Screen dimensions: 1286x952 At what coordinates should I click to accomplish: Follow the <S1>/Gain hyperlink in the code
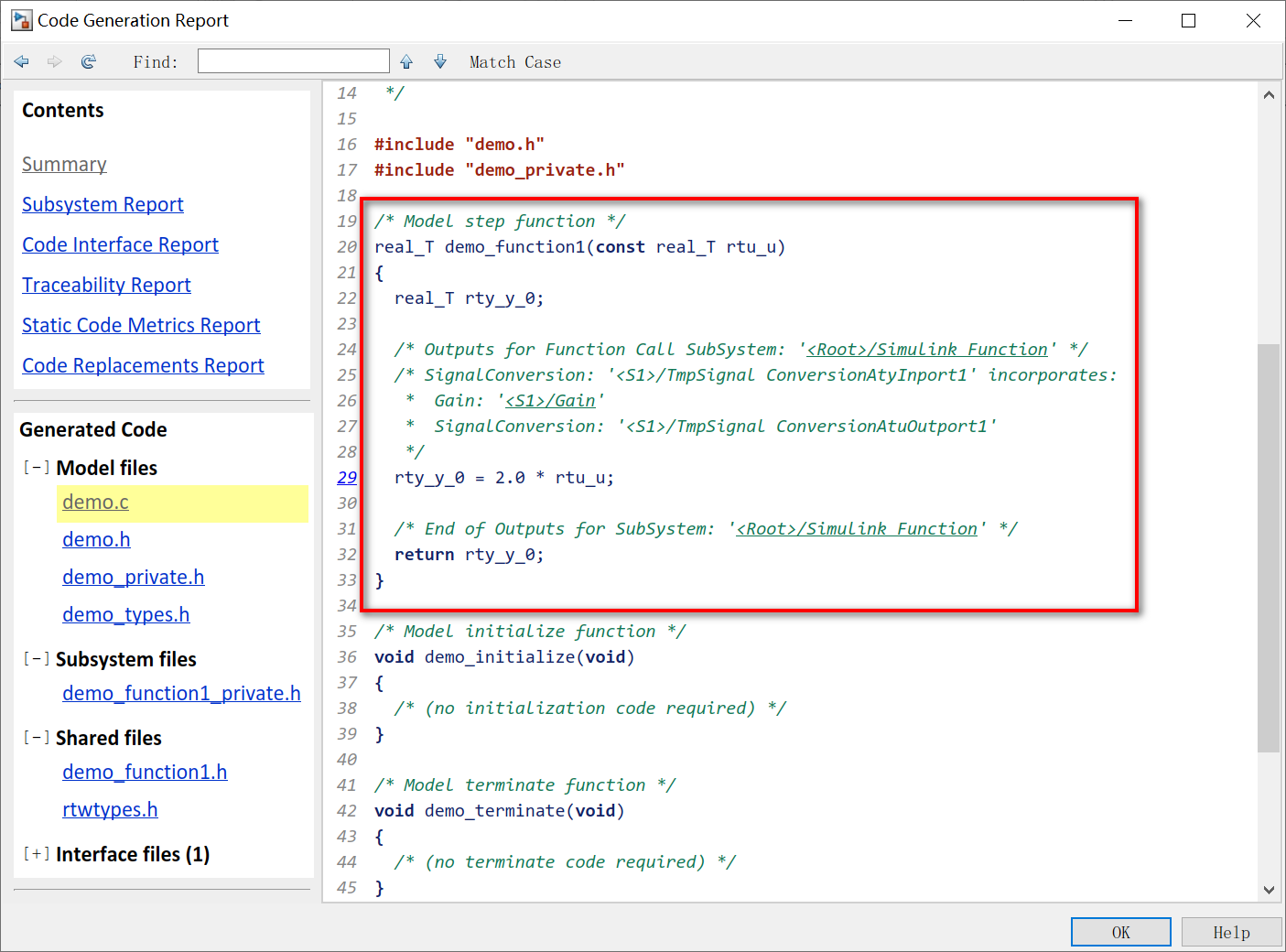coord(550,400)
